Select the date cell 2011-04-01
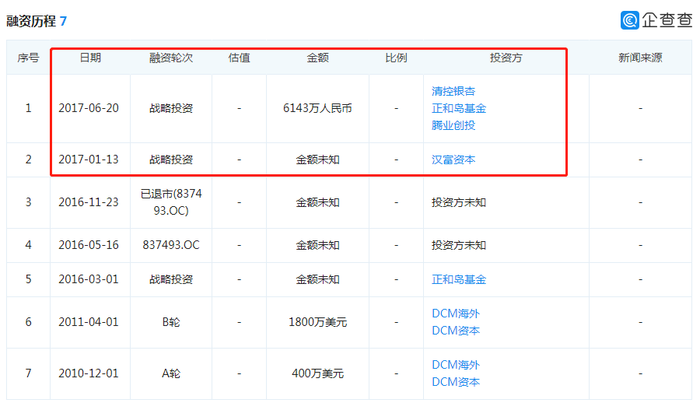700x410 pixels. [88, 322]
